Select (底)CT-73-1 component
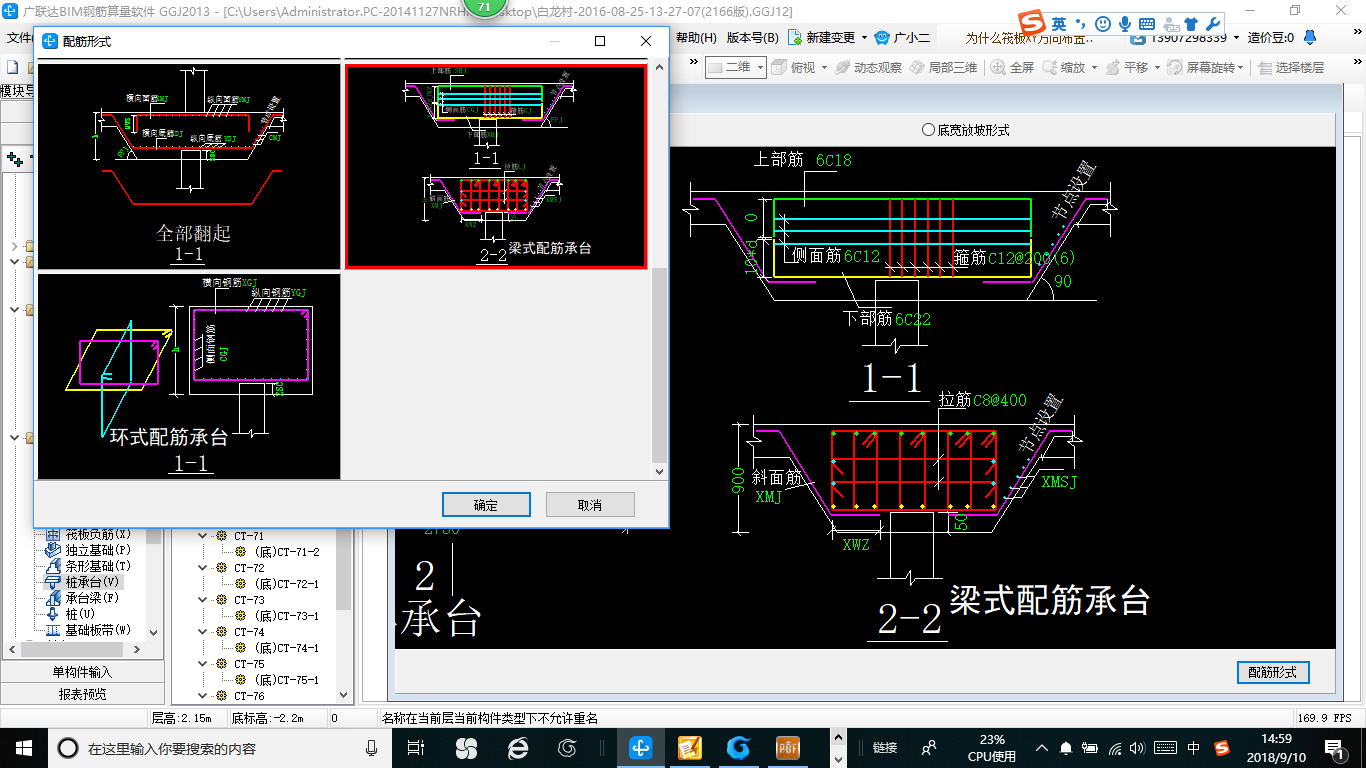Image resolution: width=1366 pixels, height=768 pixels. (x=286, y=616)
